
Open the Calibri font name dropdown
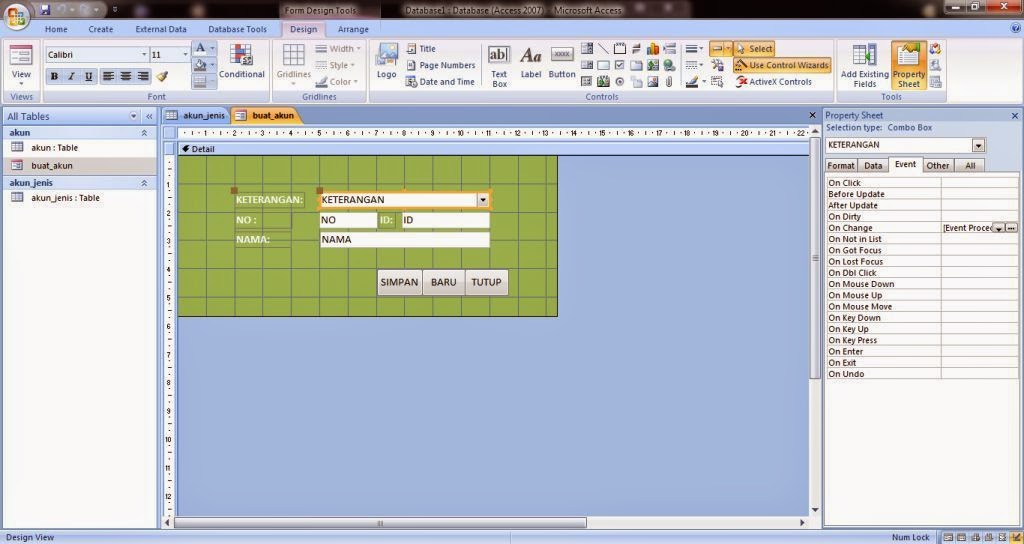coord(144,55)
